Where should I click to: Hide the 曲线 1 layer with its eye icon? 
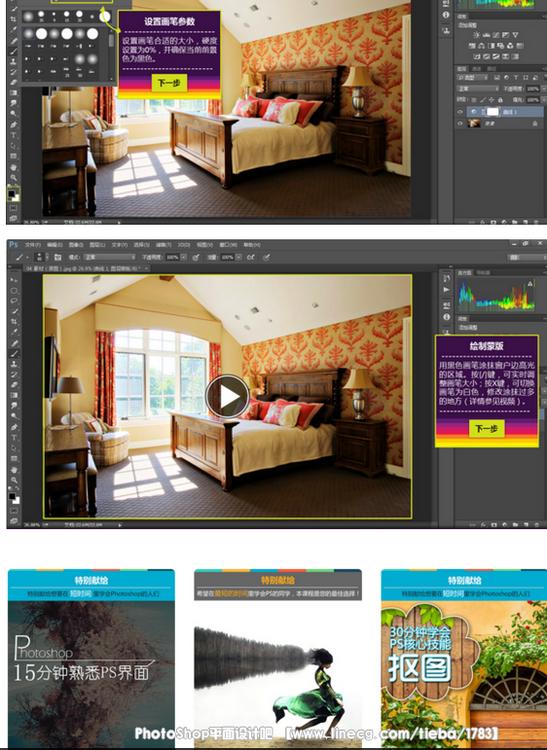click(460, 112)
